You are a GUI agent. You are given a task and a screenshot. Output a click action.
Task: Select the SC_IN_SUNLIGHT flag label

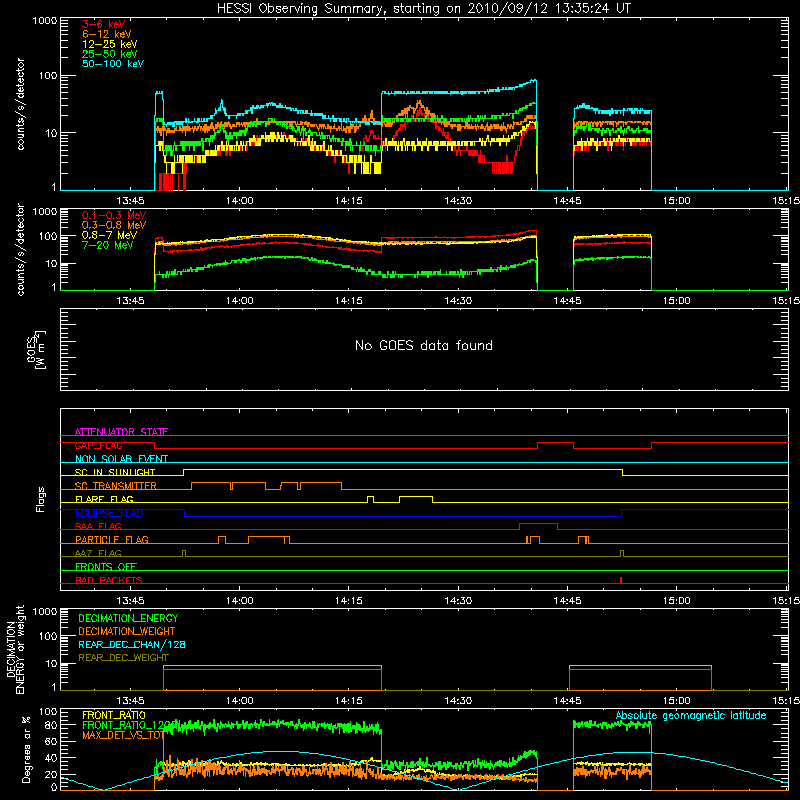[115, 472]
